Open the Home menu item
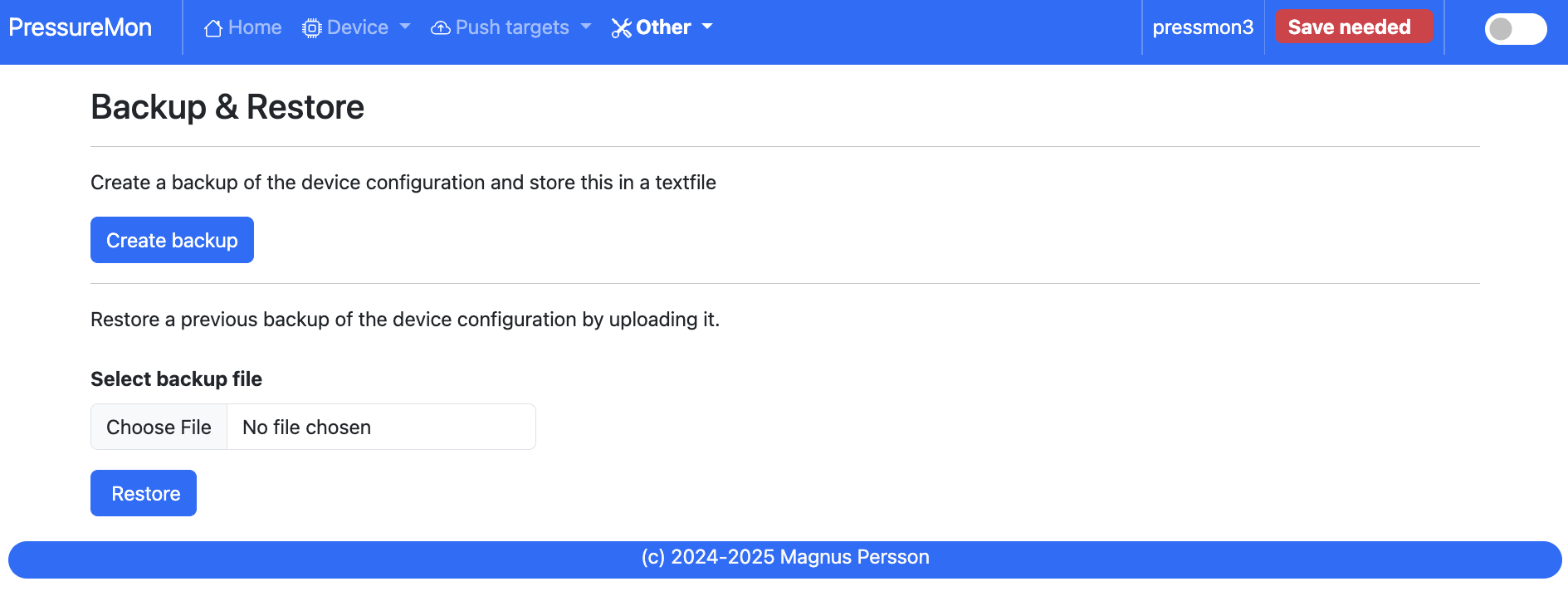Viewport: 1568px width, 596px height. (x=242, y=27)
